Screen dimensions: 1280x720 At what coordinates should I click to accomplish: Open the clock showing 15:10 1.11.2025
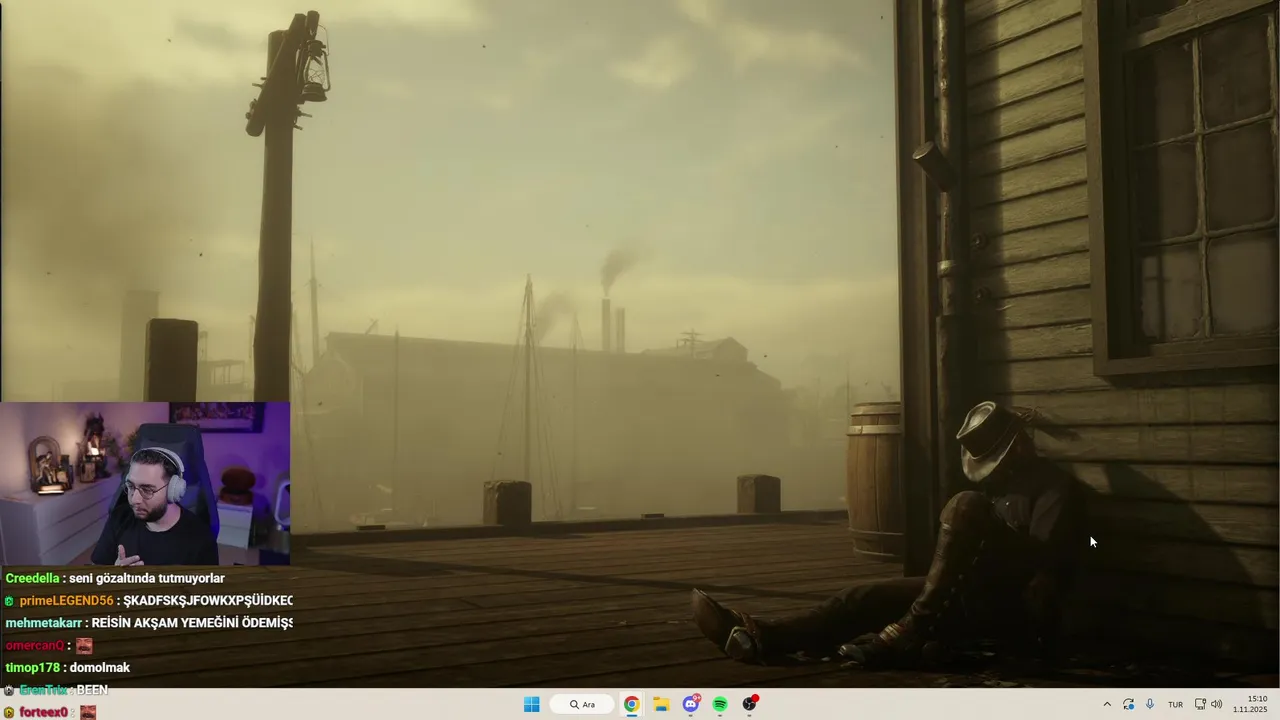1250,704
